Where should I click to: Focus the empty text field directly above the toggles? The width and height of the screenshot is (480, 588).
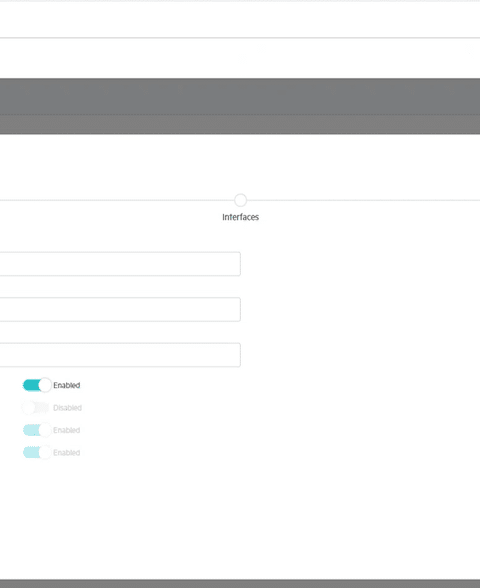pyautogui.click(x=120, y=355)
